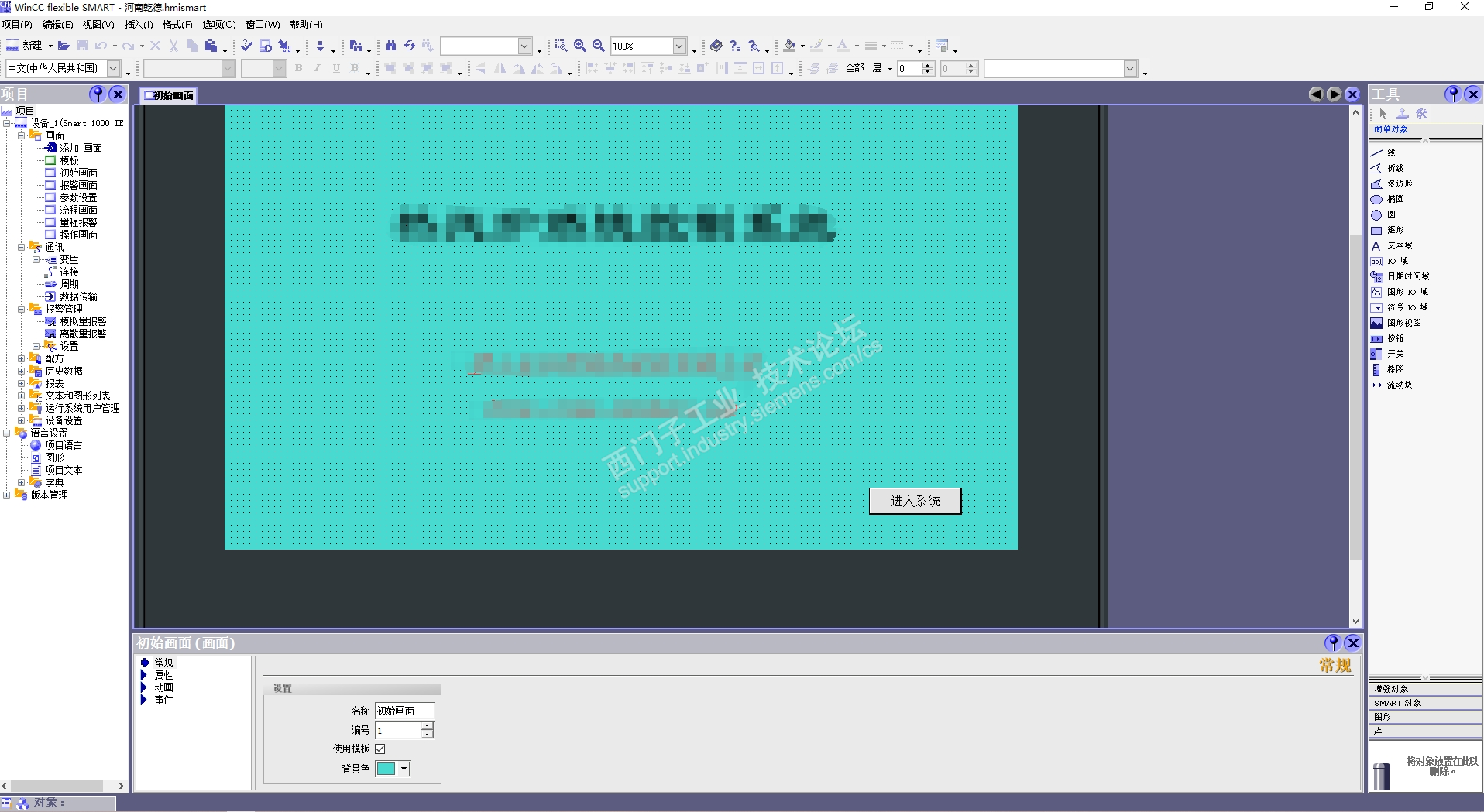Collapse the 画面 folder in project tree
The image size is (1484, 812).
pos(22,135)
